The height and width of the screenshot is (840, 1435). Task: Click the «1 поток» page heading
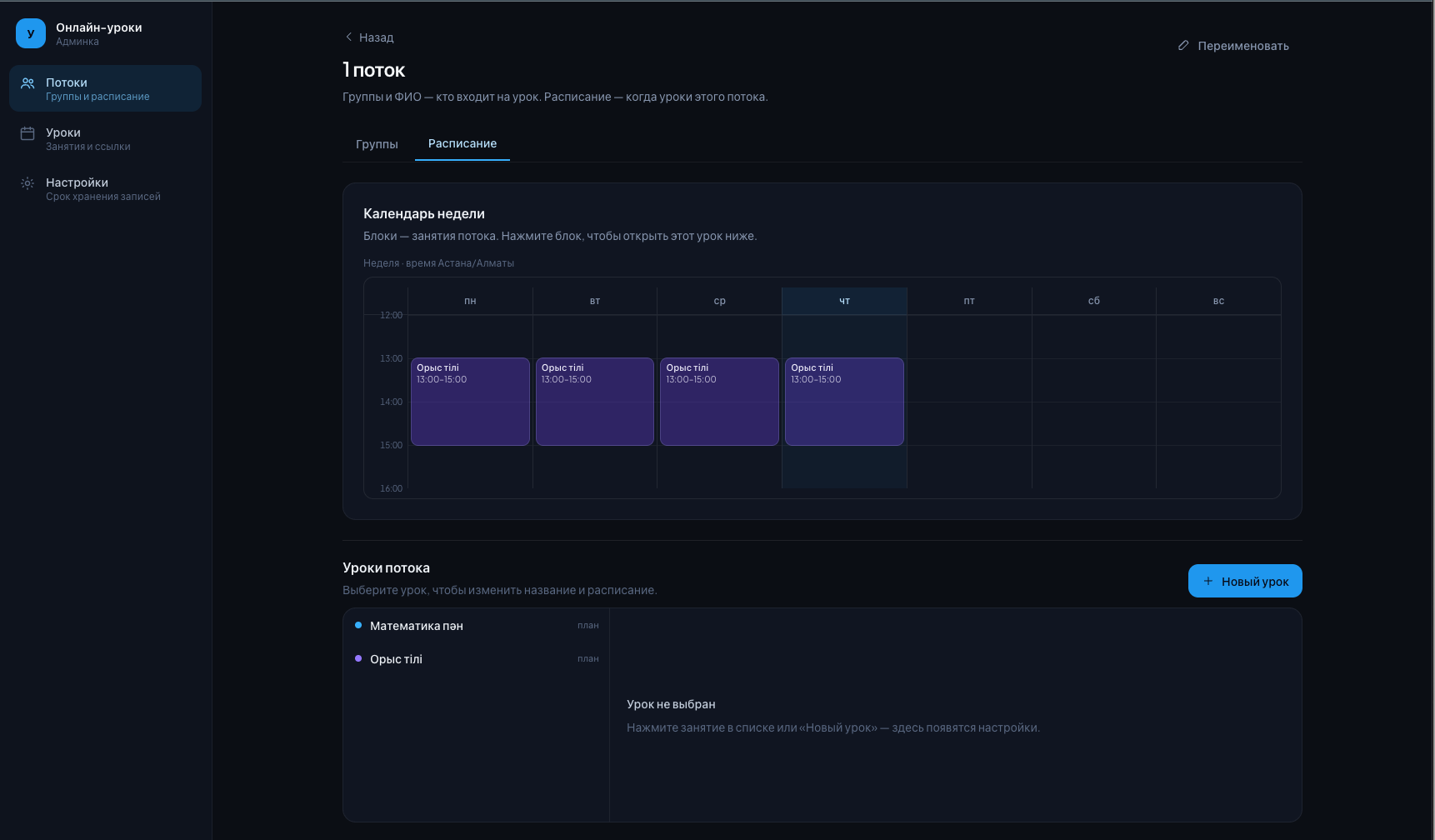pyautogui.click(x=374, y=70)
